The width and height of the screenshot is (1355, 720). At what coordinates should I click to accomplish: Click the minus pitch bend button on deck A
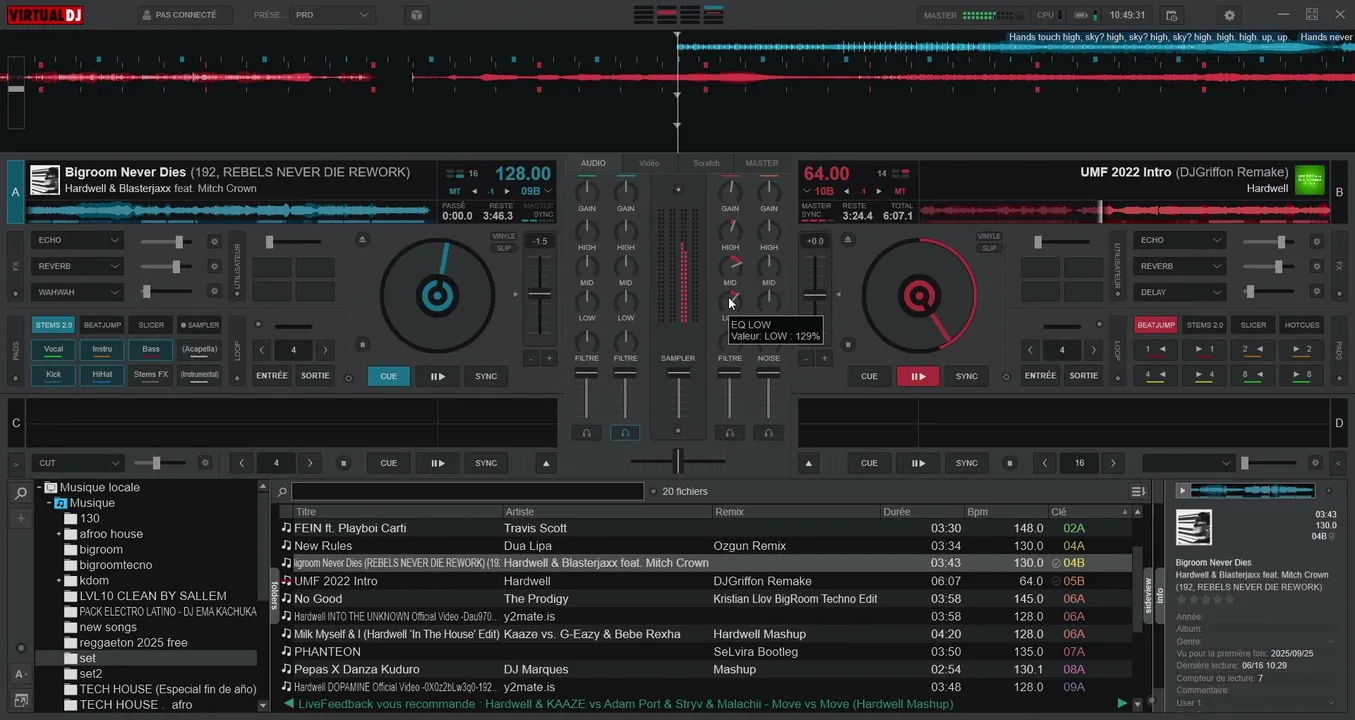pyautogui.click(x=531, y=358)
